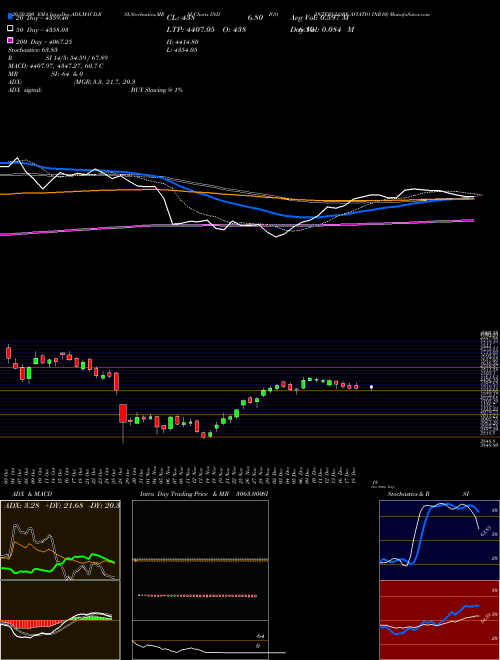This screenshot has height=660, width=500.
Task: Open the ADX indicator chart panel
Action: [x=60, y=540]
